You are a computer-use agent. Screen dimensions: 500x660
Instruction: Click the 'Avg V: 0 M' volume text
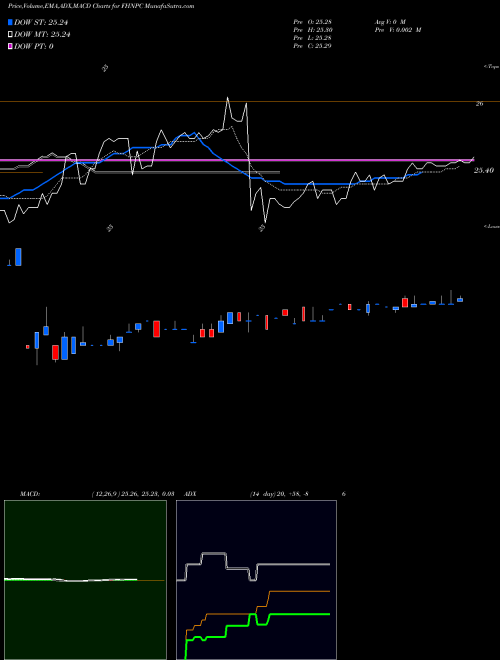click(389, 22)
